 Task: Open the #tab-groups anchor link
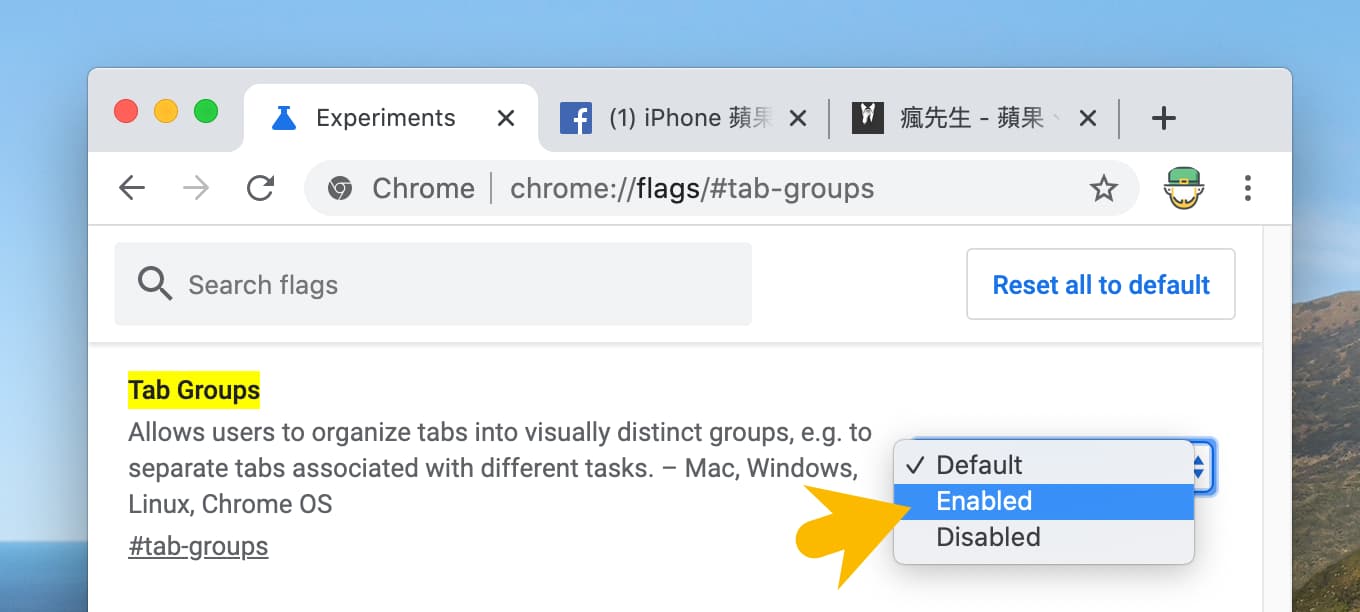coord(198,546)
